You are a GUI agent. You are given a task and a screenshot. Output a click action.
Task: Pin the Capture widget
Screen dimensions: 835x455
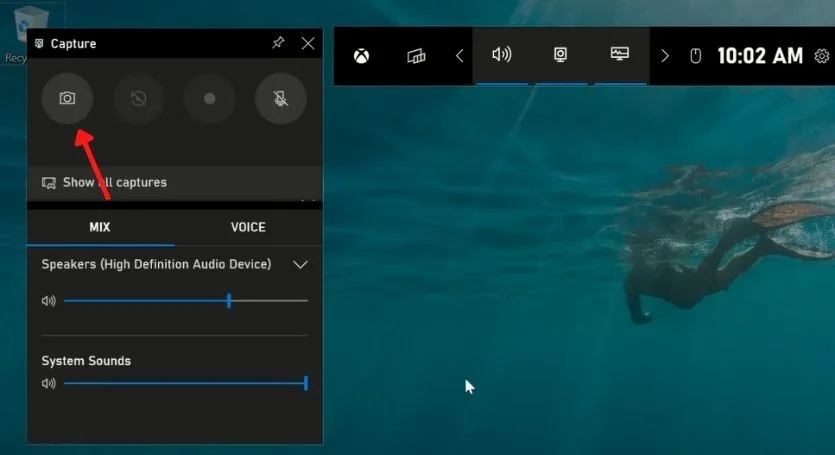[x=278, y=43]
